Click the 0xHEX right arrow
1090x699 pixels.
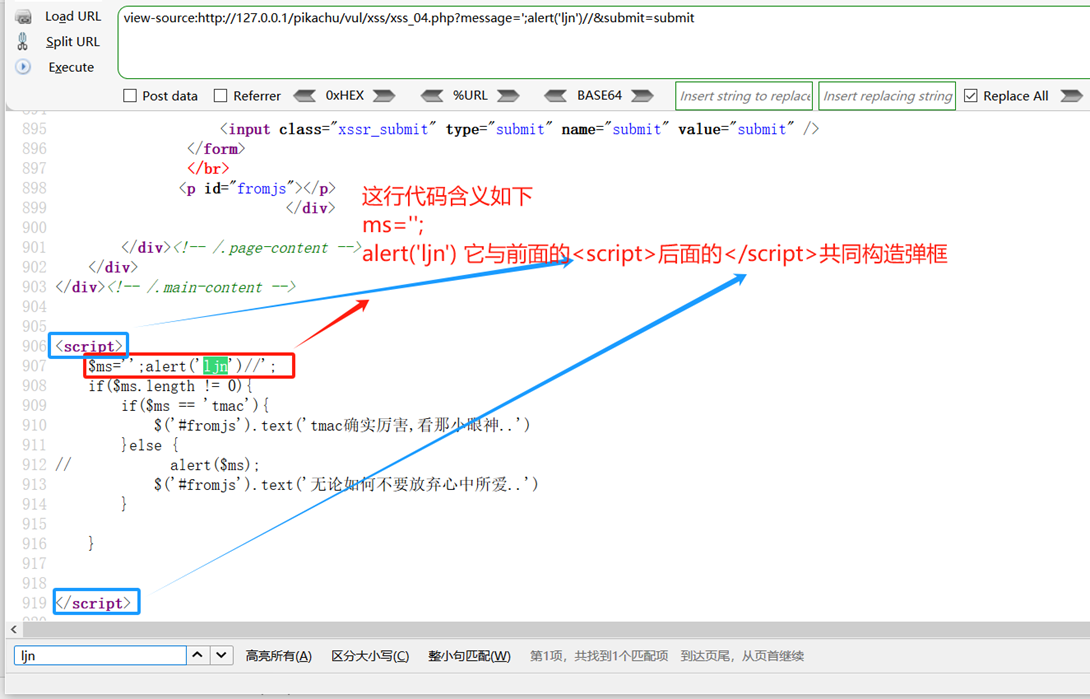384,95
